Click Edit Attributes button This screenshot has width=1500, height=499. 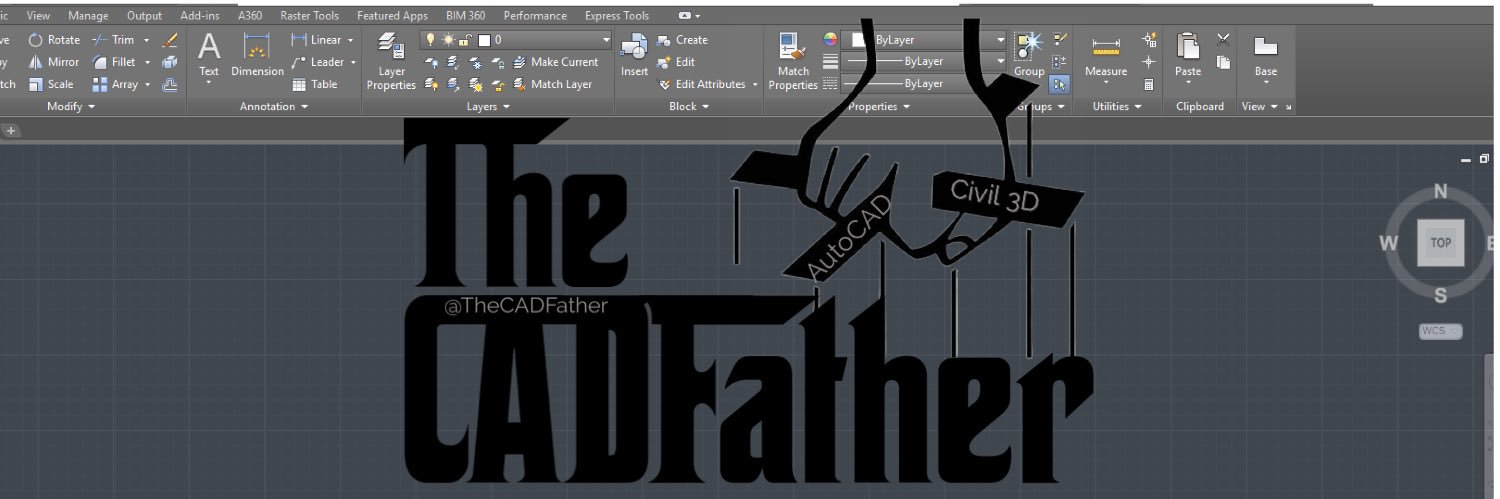coord(701,84)
